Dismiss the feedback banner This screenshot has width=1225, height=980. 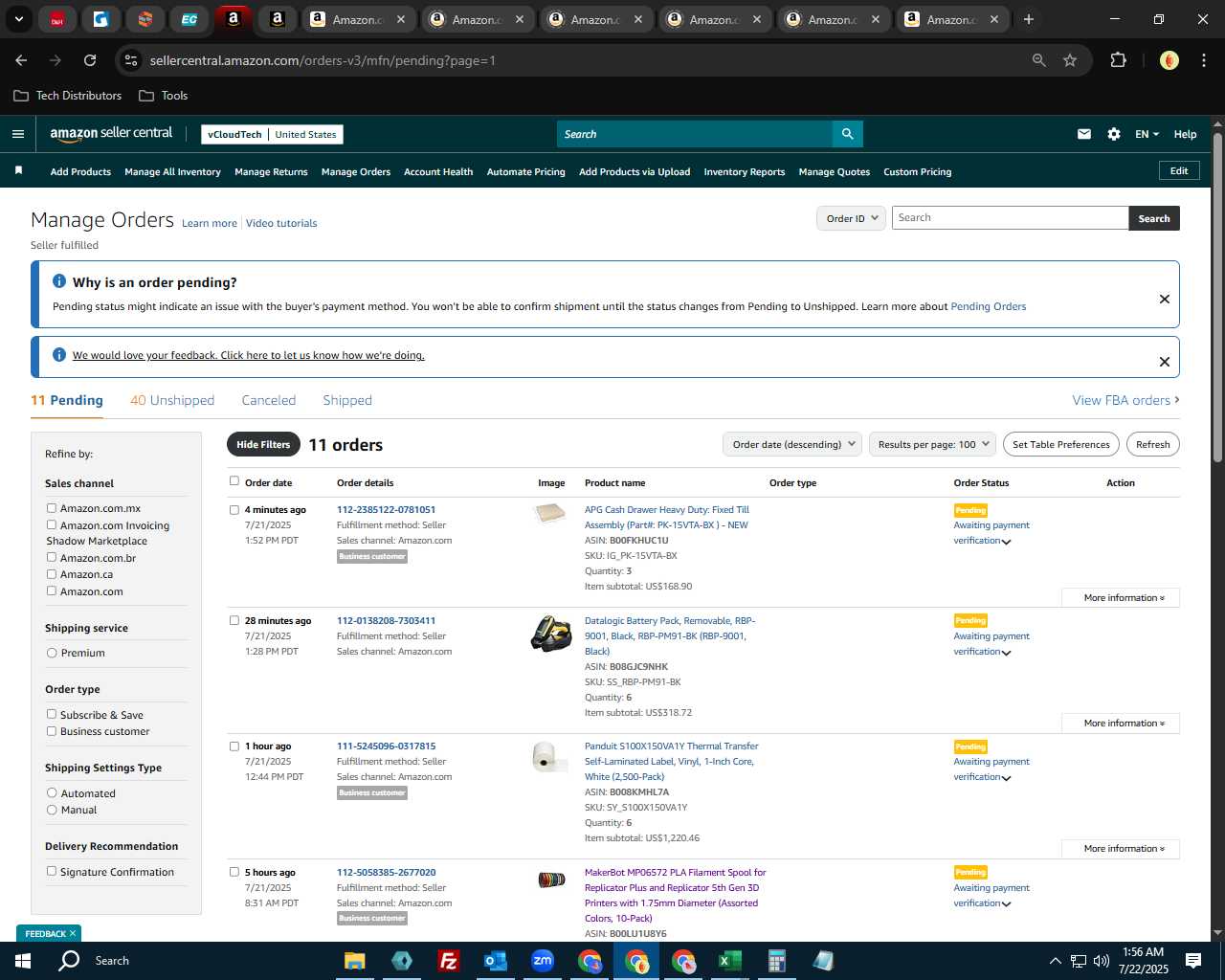[1164, 361]
